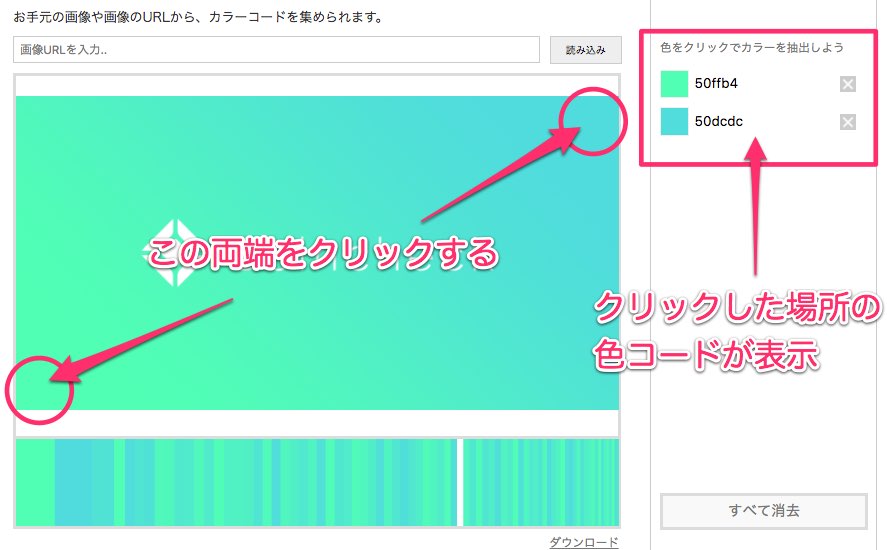Remove the 50ffb4 color entry
Screen dimensions: 887x550
click(x=847, y=84)
